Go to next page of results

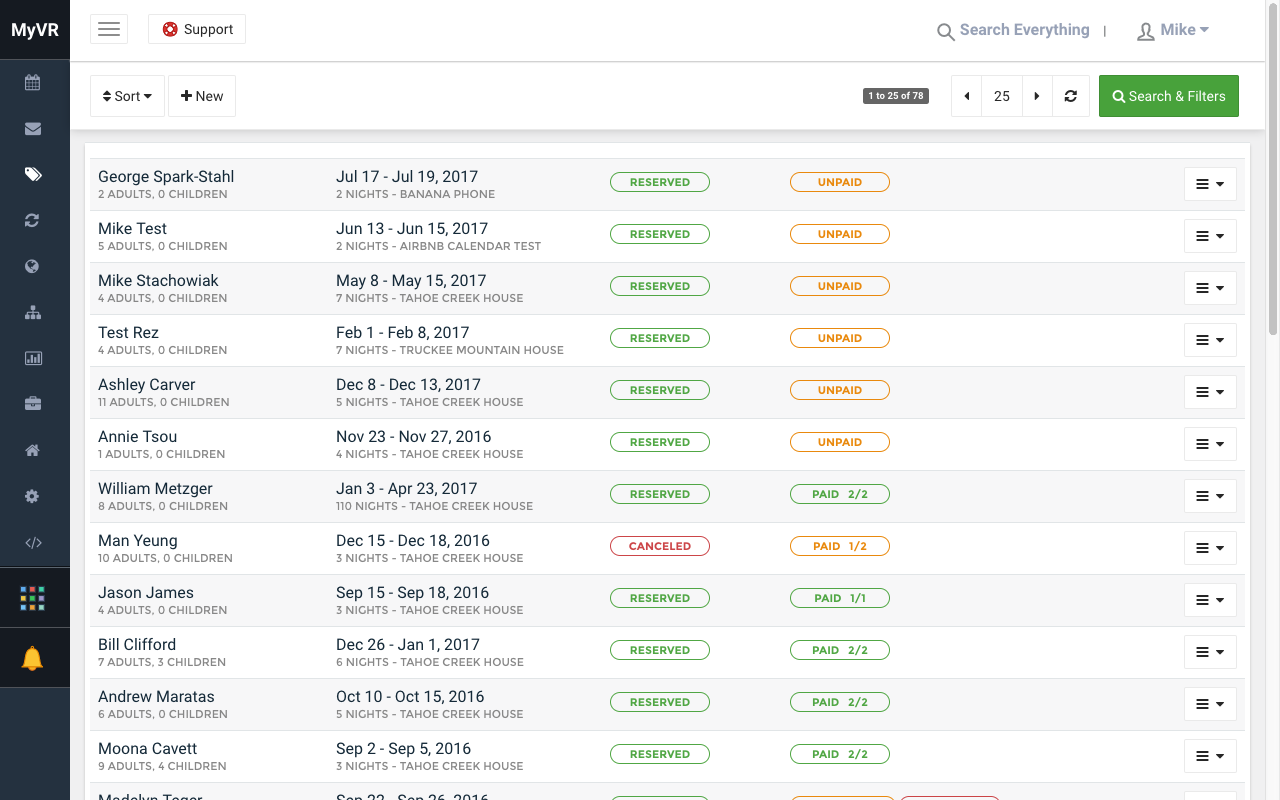pyautogui.click(x=1037, y=96)
